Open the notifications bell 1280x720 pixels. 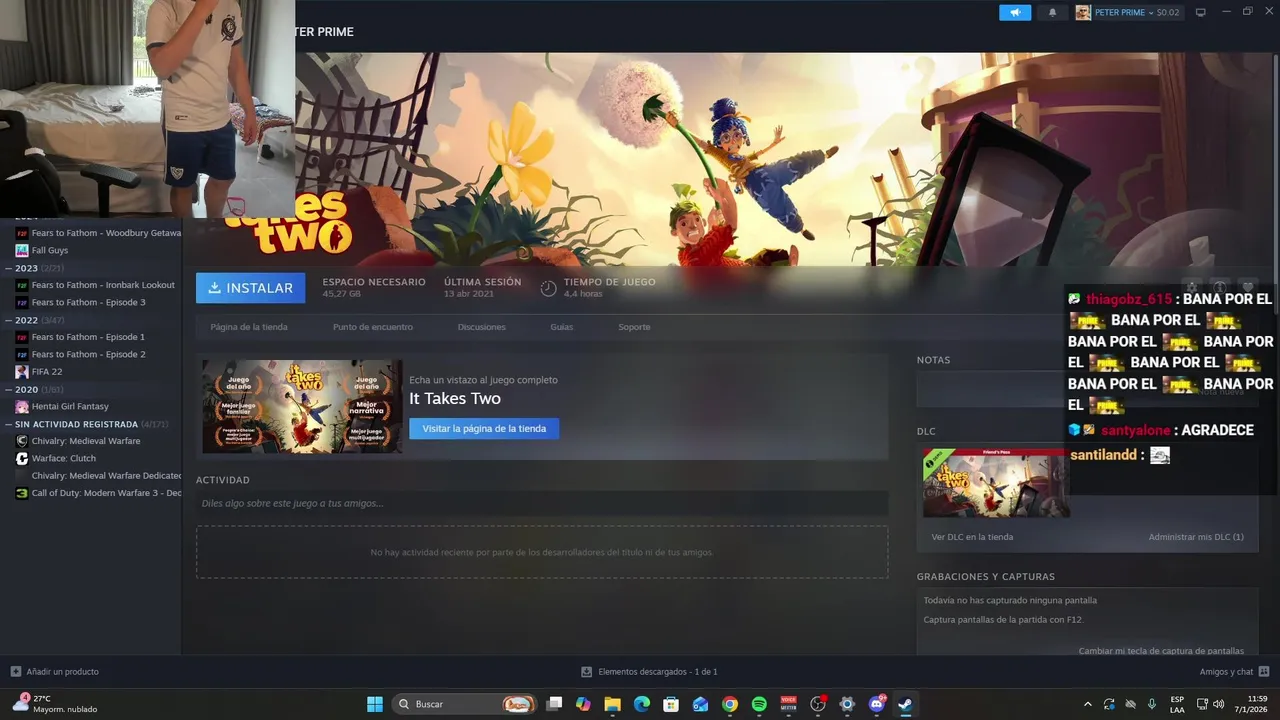pyautogui.click(x=1052, y=12)
